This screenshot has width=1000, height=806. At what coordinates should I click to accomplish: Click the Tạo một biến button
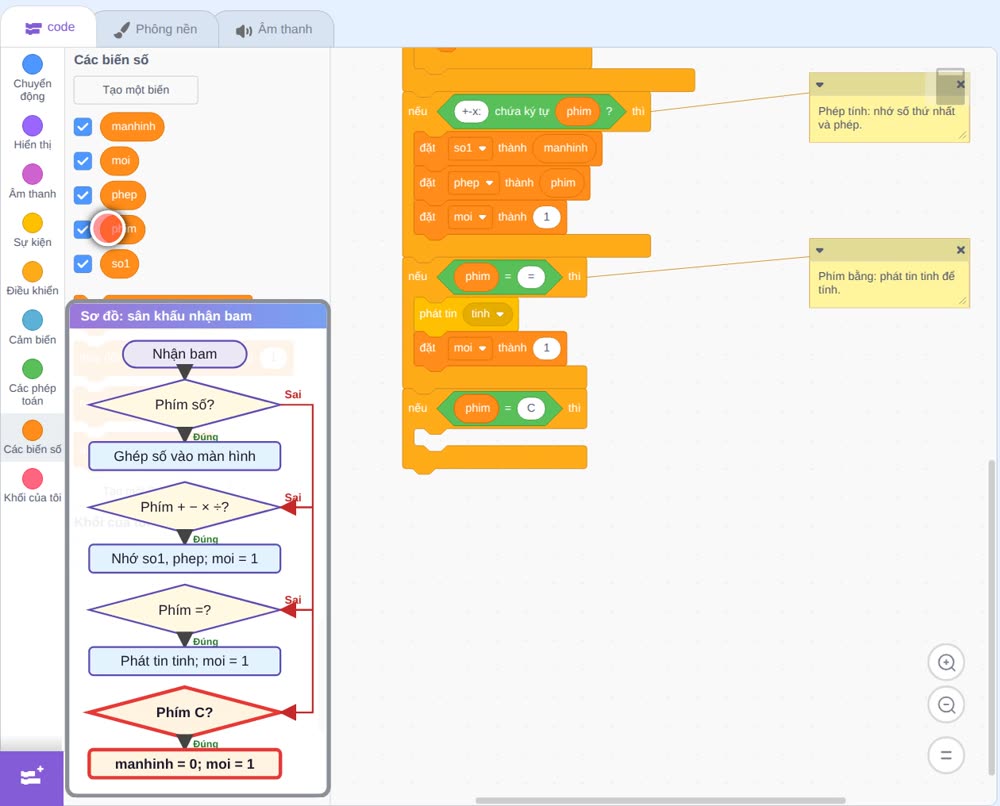pyautogui.click(x=136, y=90)
